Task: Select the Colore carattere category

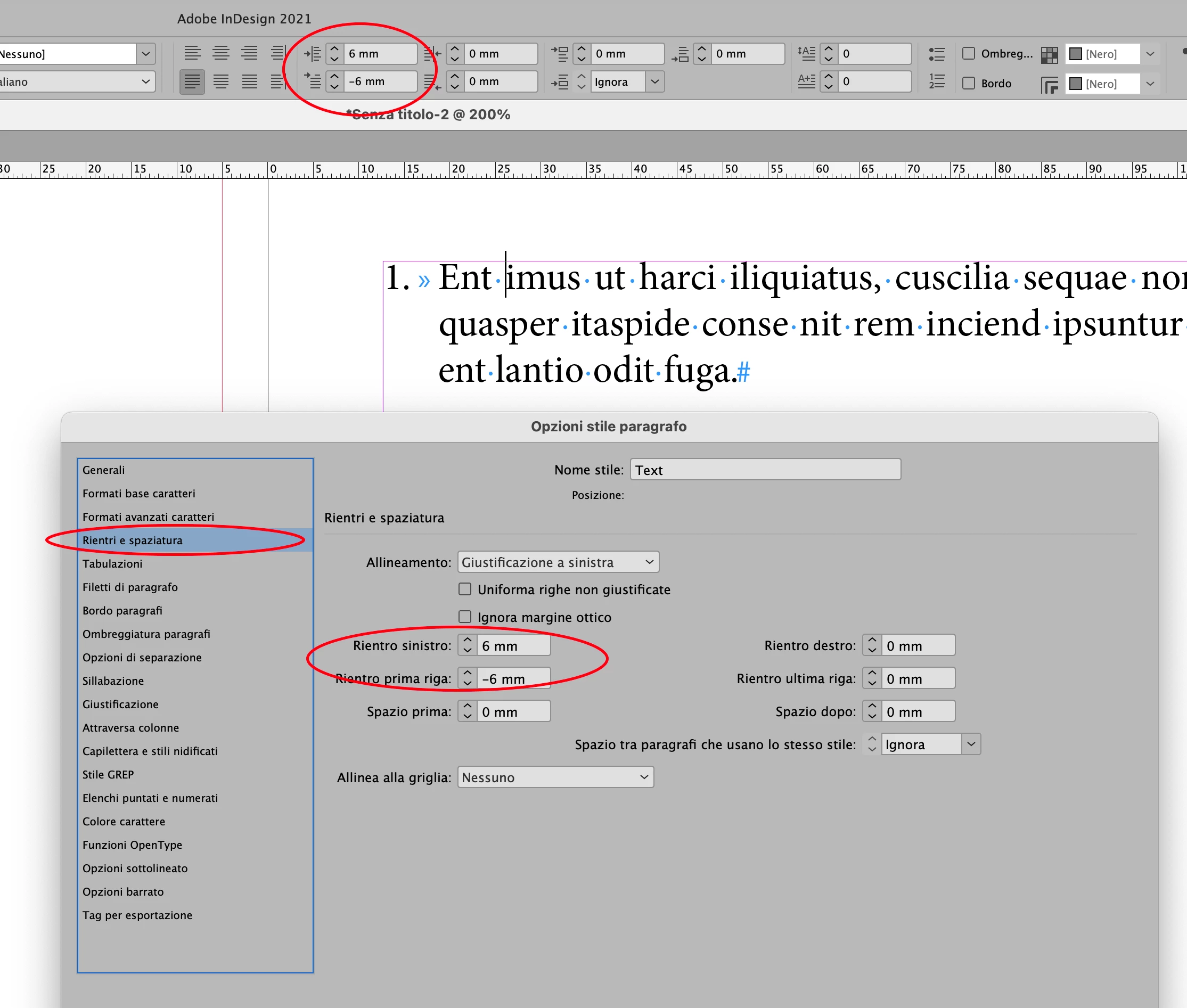Action: point(124,821)
